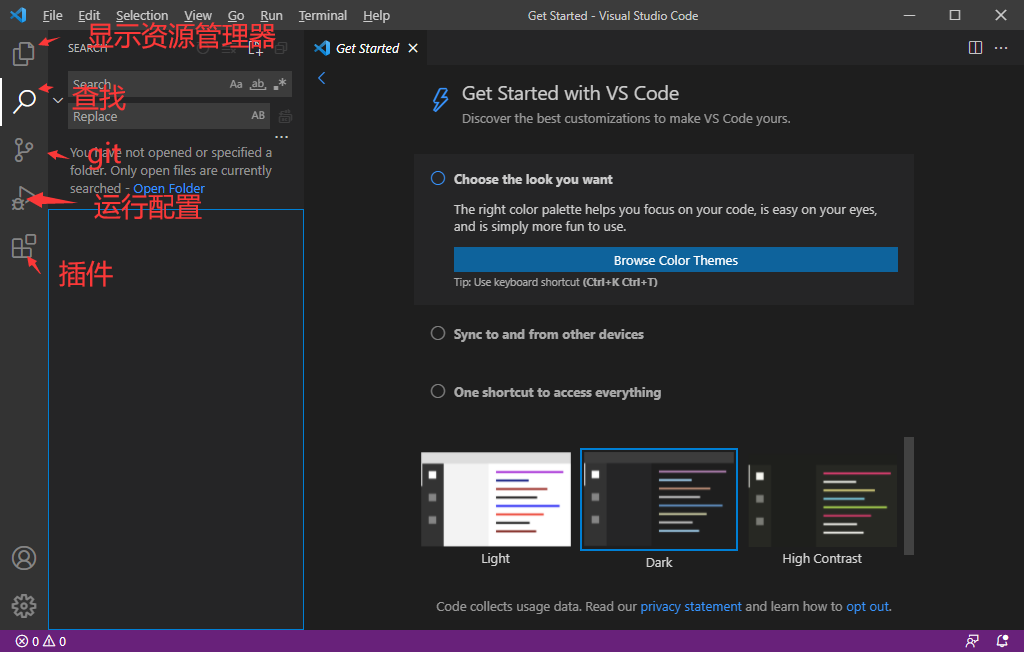Toggle search details ellipsis

pos(281,137)
